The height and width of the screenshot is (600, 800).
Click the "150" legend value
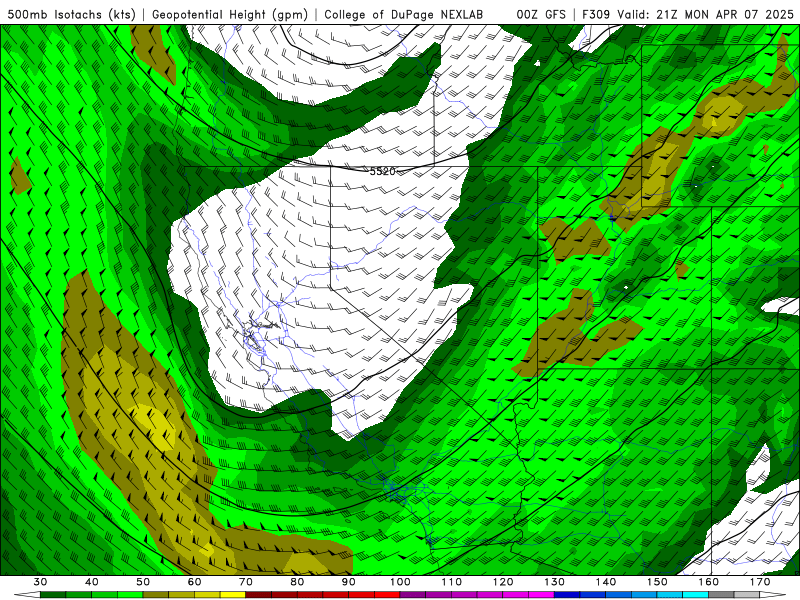pyautogui.click(x=657, y=582)
